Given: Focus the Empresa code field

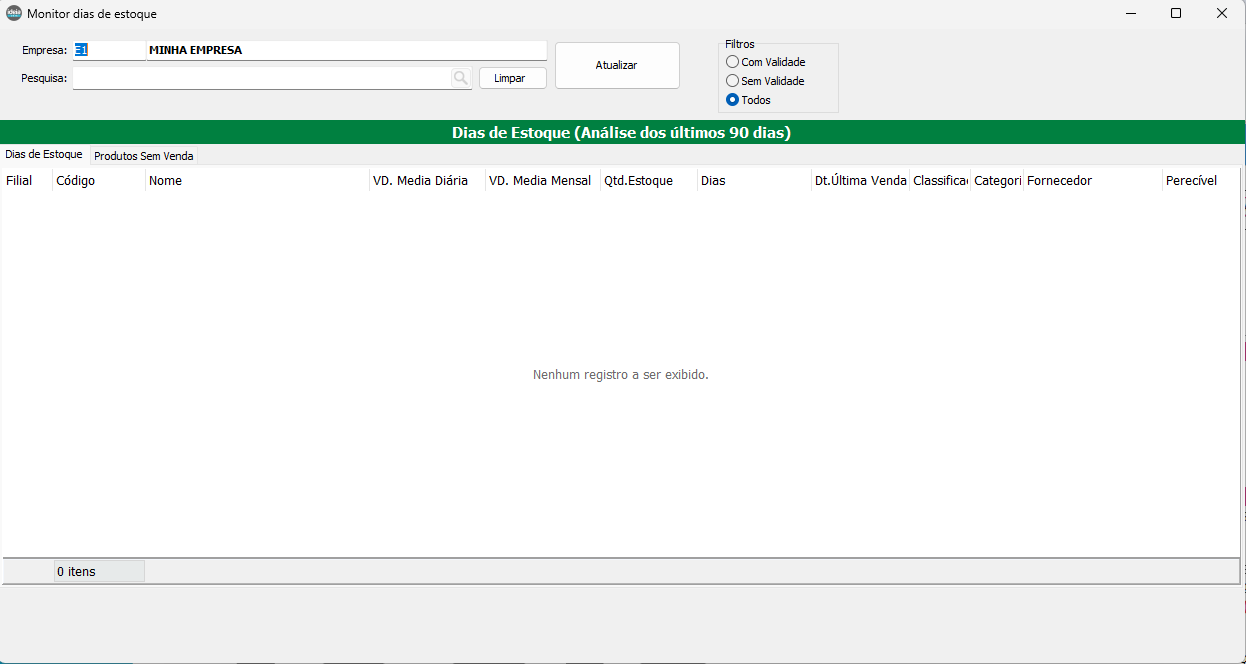Looking at the screenshot, I should pos(108,50).
